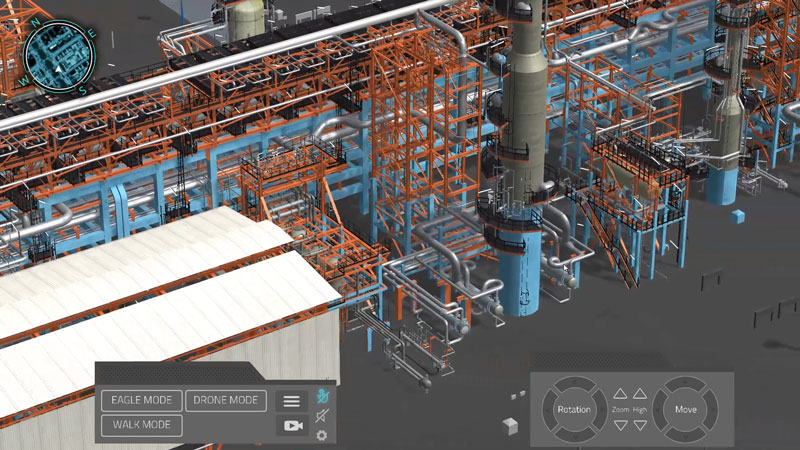
Task: Activate Drone Mode
Action: 226,401
